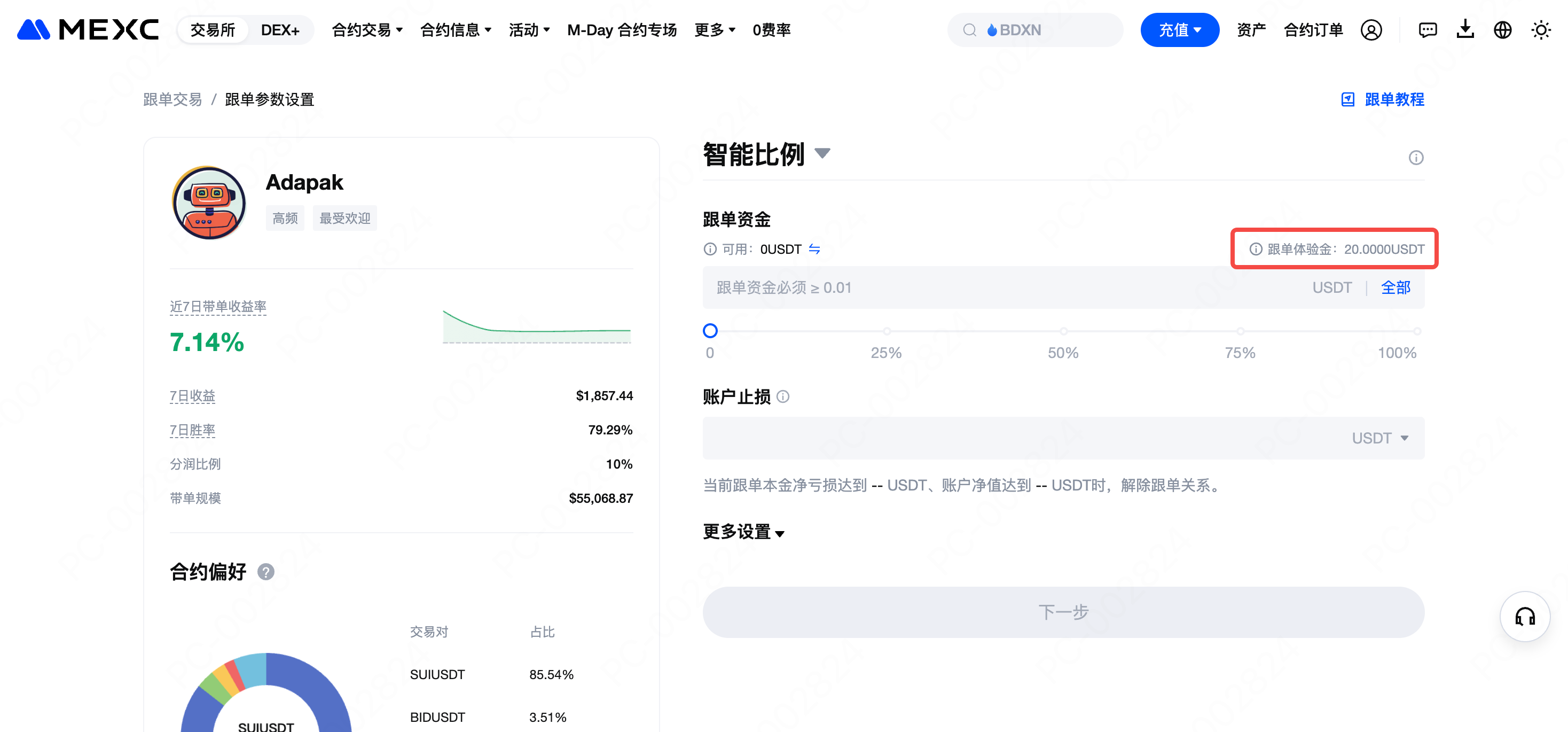Open the user profile icon
This screenshot has width=1568, height=732.
tap(1371, 30)
